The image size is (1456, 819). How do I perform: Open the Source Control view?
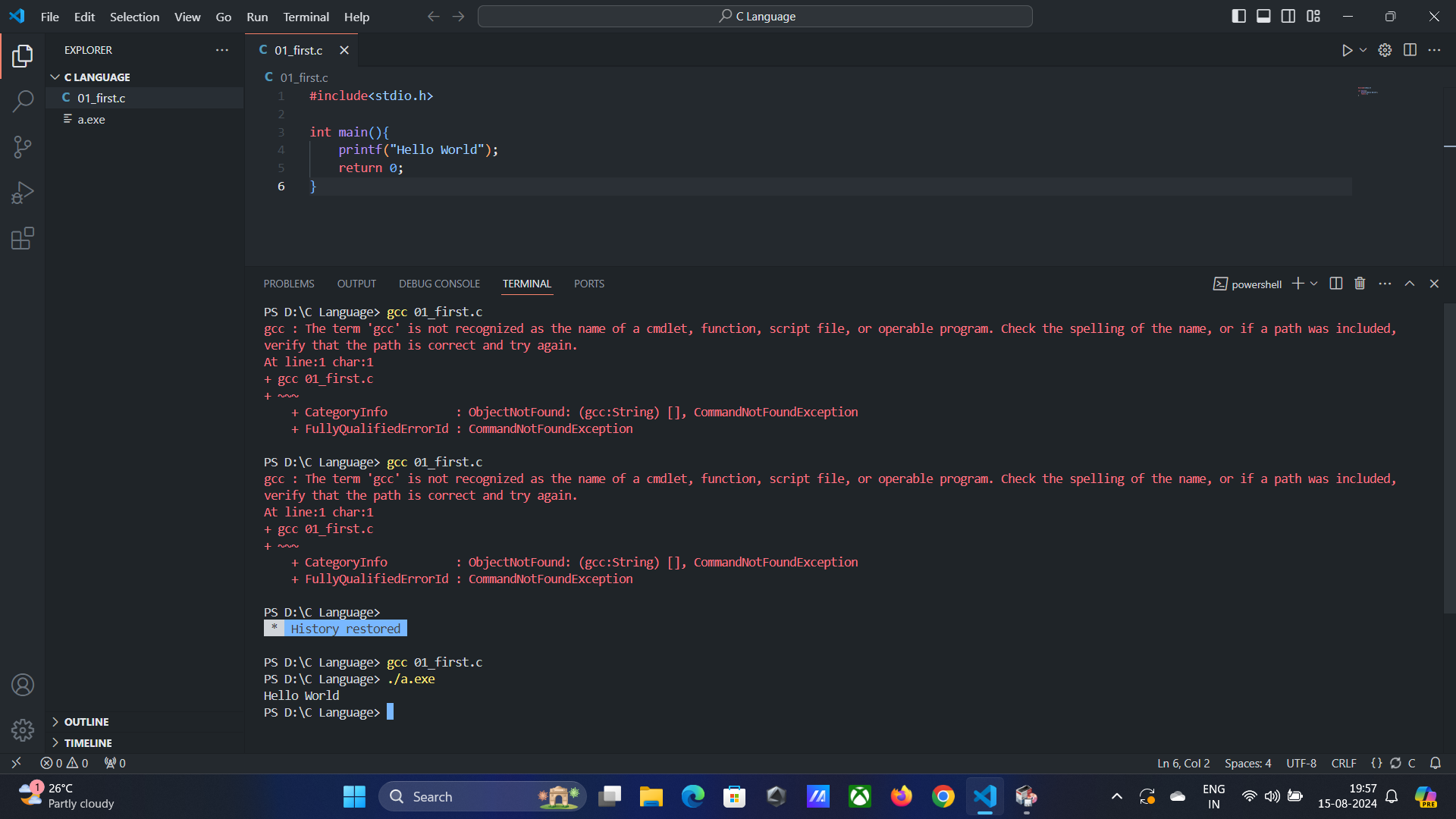point(23,147)
